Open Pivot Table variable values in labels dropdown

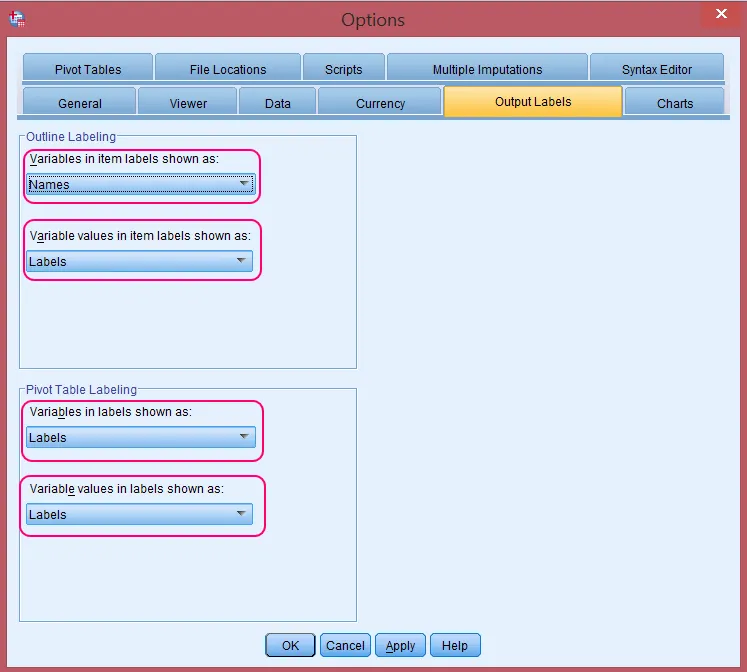(139, 514)
